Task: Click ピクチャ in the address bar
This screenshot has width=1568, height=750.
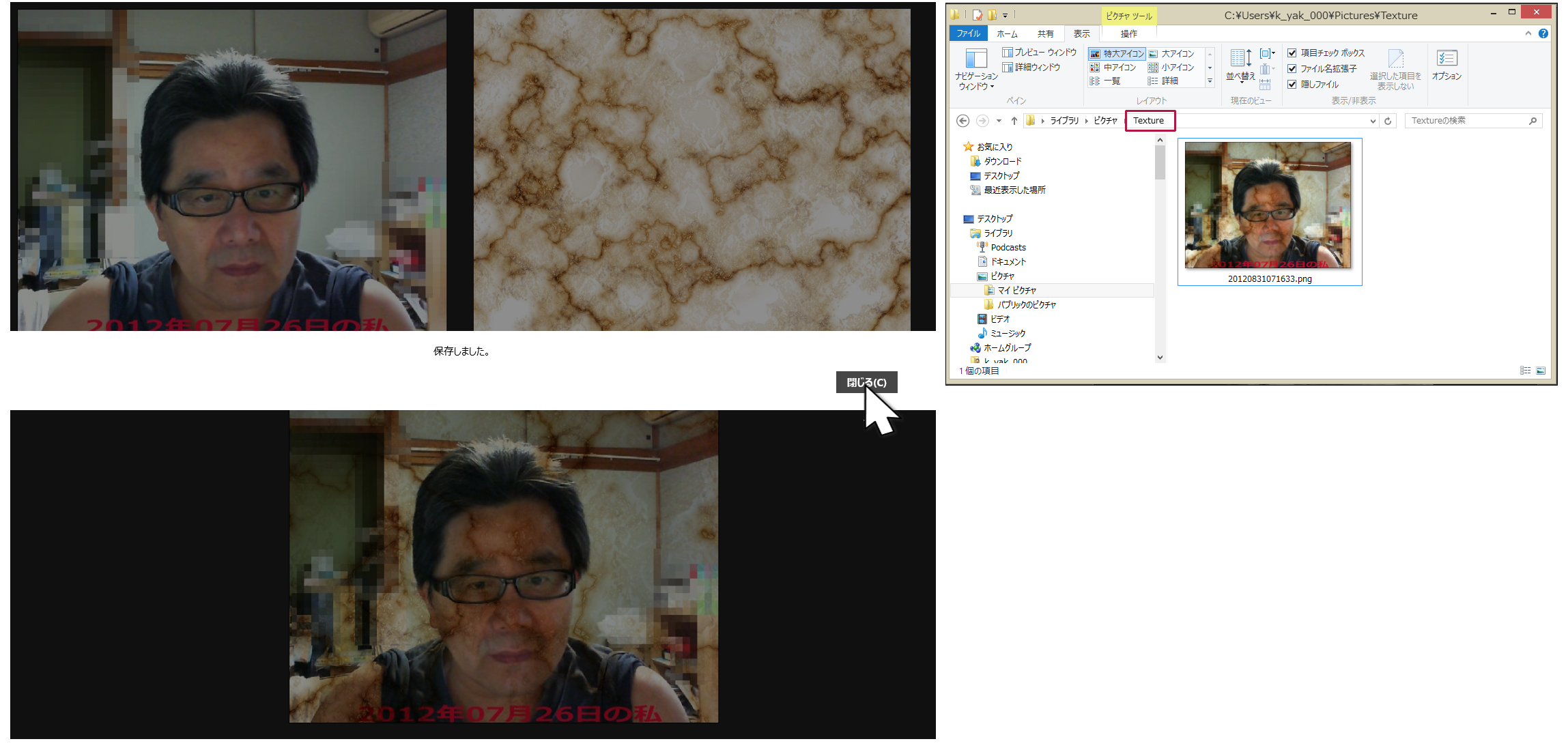Action: coord(1105,121)
